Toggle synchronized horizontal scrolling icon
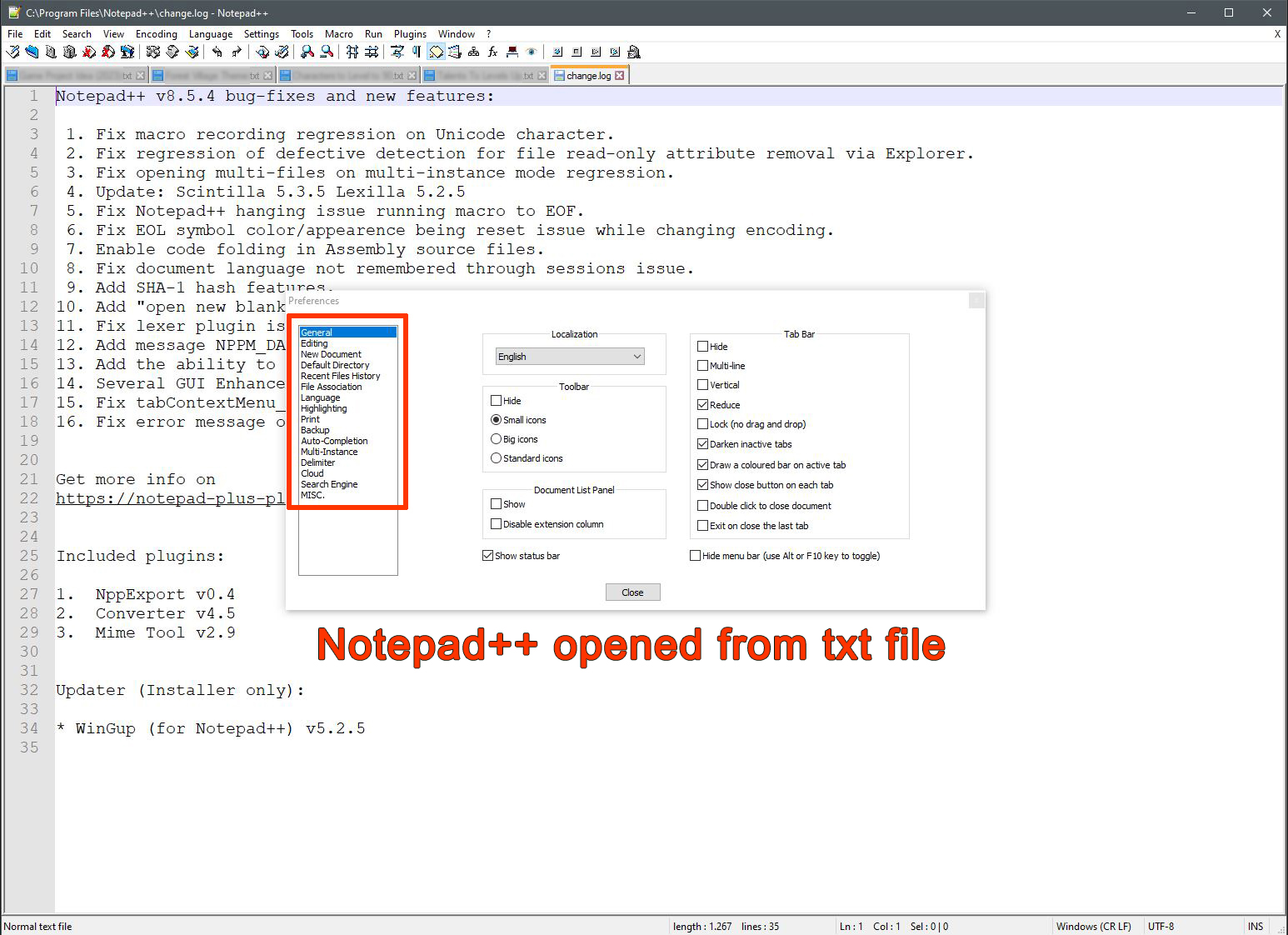The width and height of the screenshot is (1288, 935). tap(372, 52)
